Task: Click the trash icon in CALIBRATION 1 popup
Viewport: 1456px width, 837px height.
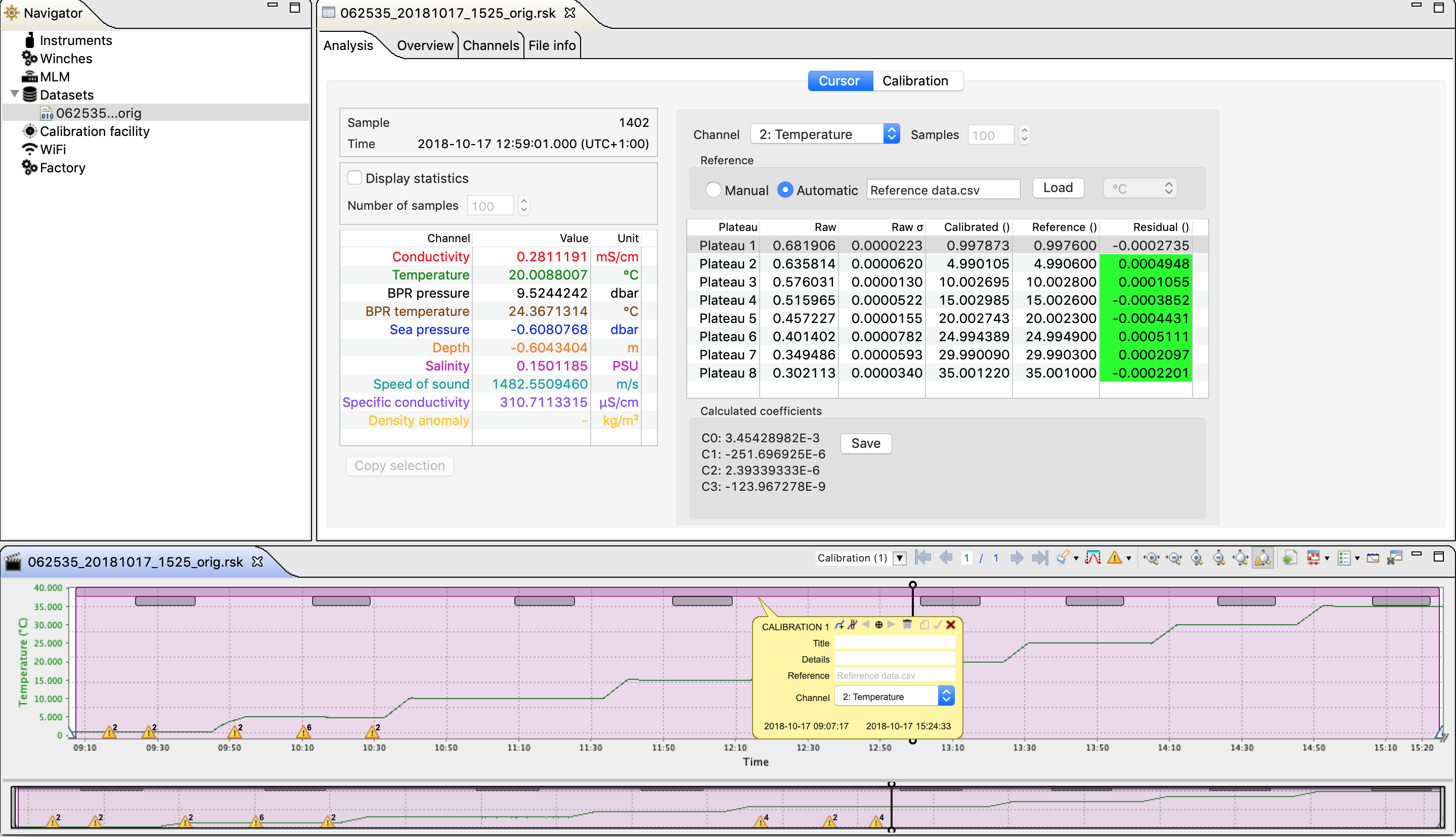Action: 907,625
